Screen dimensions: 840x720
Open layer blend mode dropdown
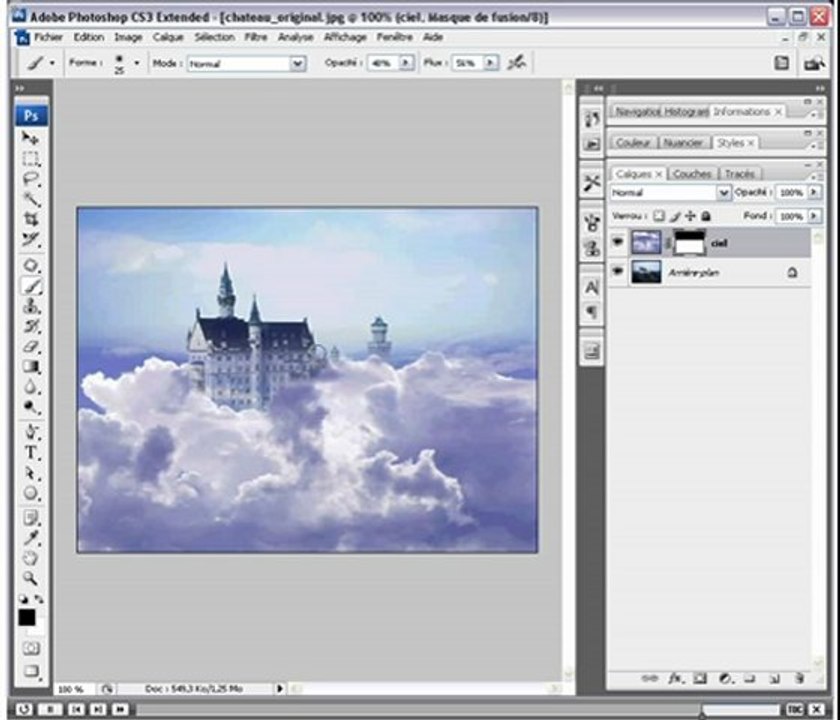click(724, 192)
